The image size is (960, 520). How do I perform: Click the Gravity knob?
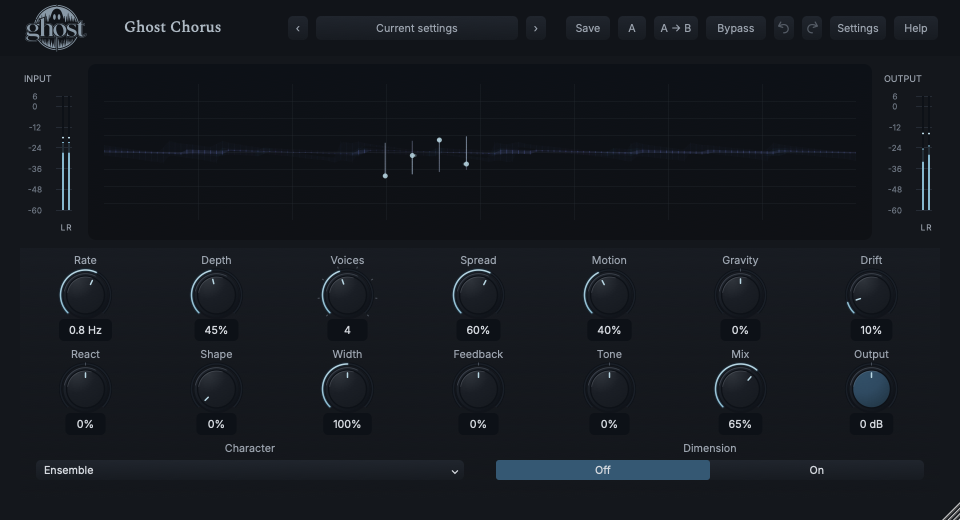(x=740, y=295)
